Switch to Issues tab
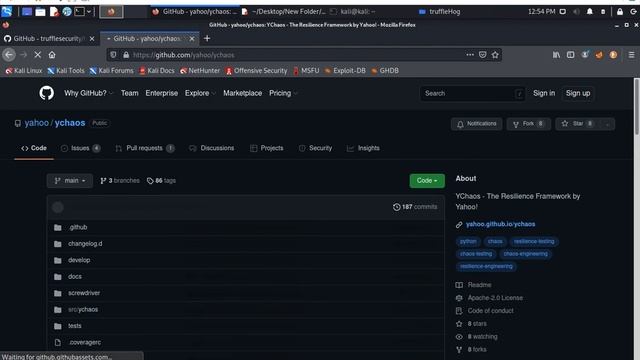Screen dimensions: 640x360 tap(80, 148)
